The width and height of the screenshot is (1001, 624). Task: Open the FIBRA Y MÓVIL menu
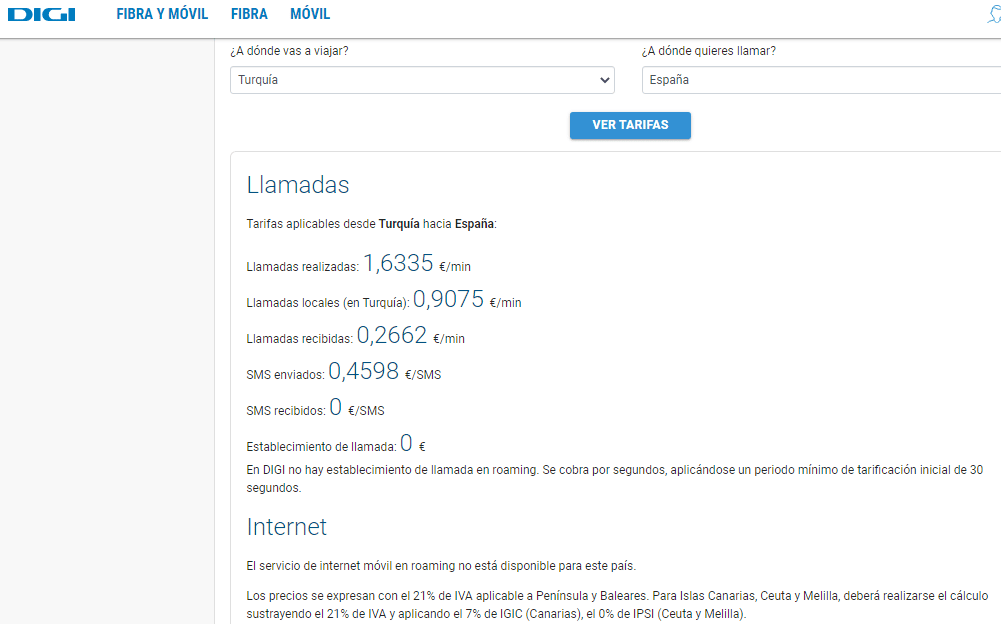(162, 14)
